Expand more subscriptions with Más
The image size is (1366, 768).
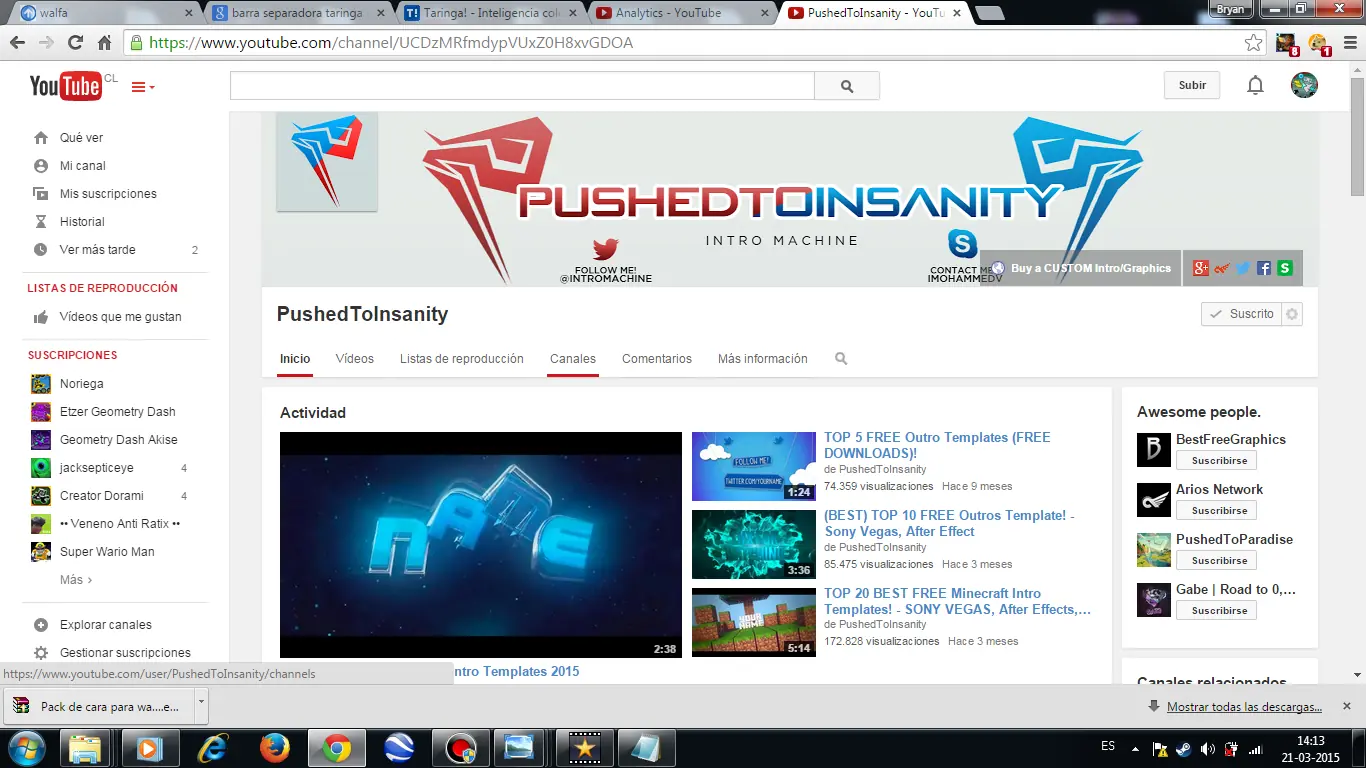click(76, 580)
